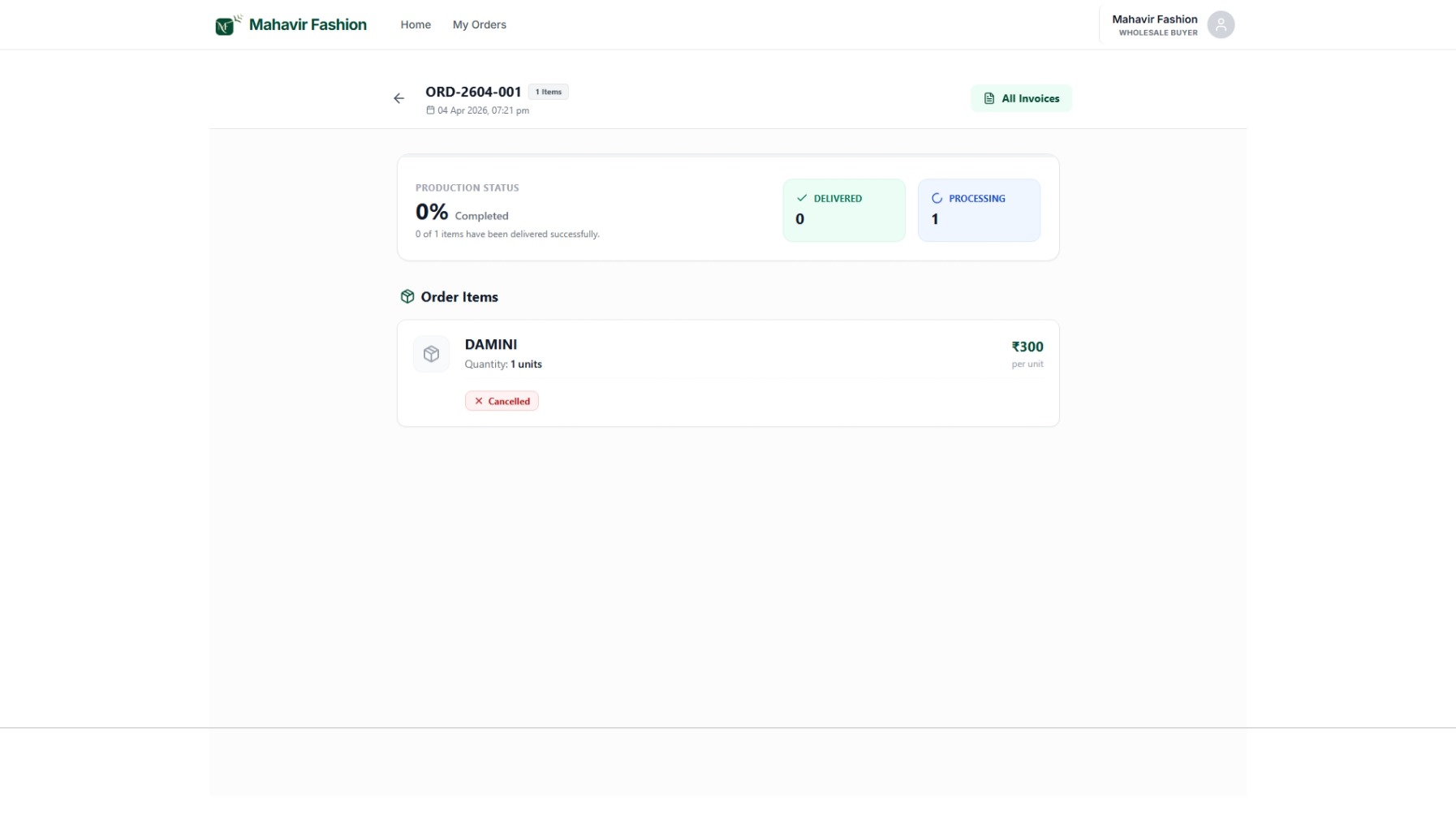Viewport: 1456px width, 814px height.
Task: Click the Processing spinner icon
Action: (x=937, y=198)
